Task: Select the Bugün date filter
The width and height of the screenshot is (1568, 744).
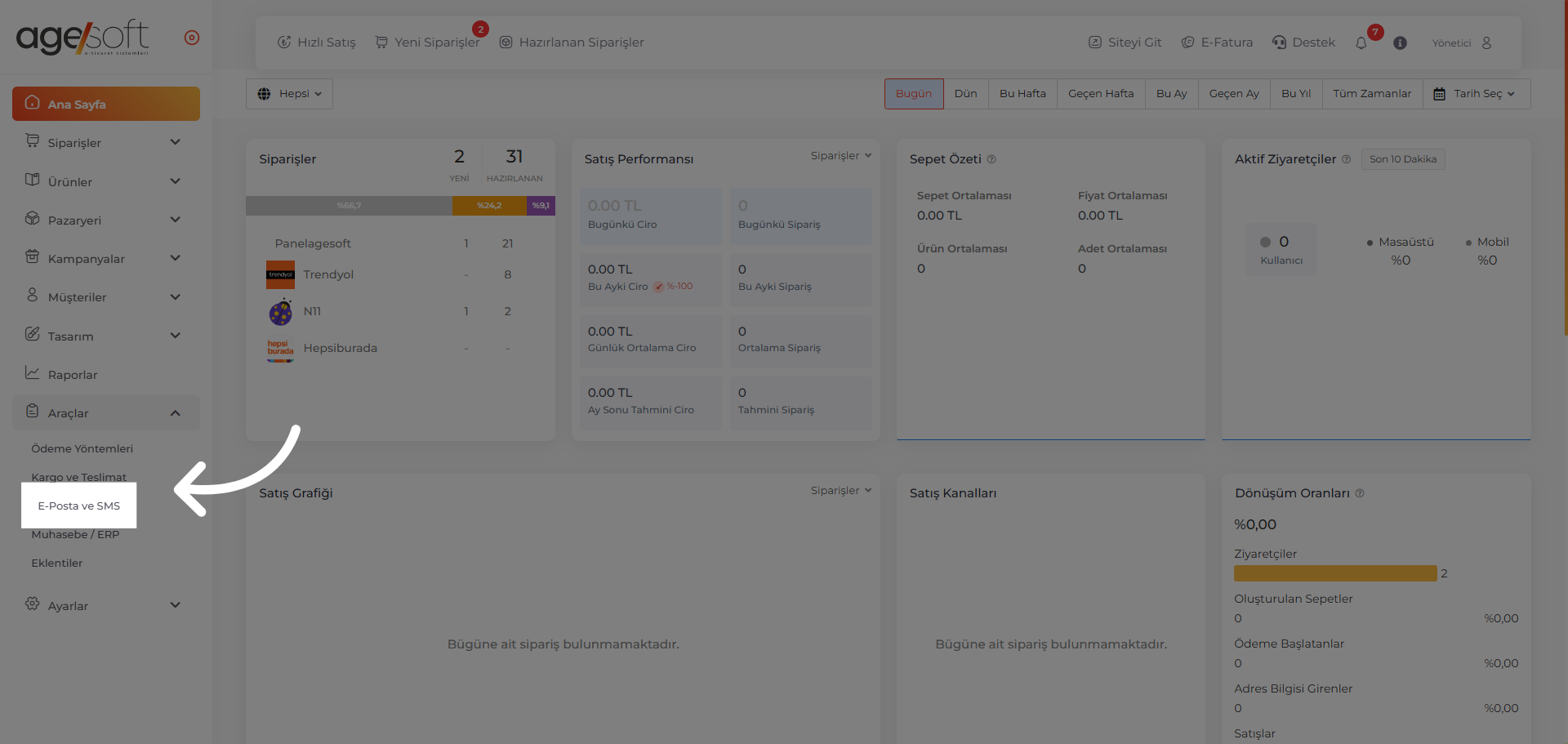Action: (x=913, y=94)
